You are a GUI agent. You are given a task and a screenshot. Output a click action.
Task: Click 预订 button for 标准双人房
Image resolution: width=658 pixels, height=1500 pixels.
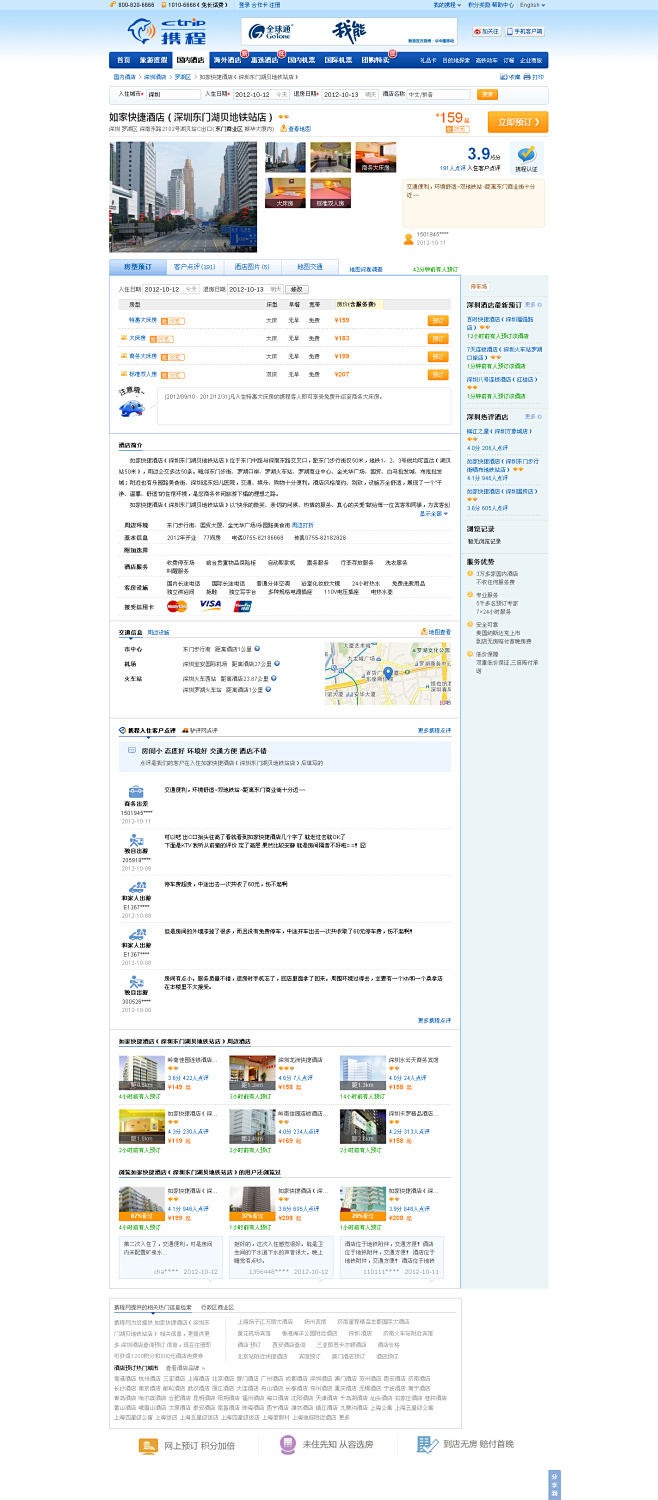pyautogui.click(x=438, y=374)
